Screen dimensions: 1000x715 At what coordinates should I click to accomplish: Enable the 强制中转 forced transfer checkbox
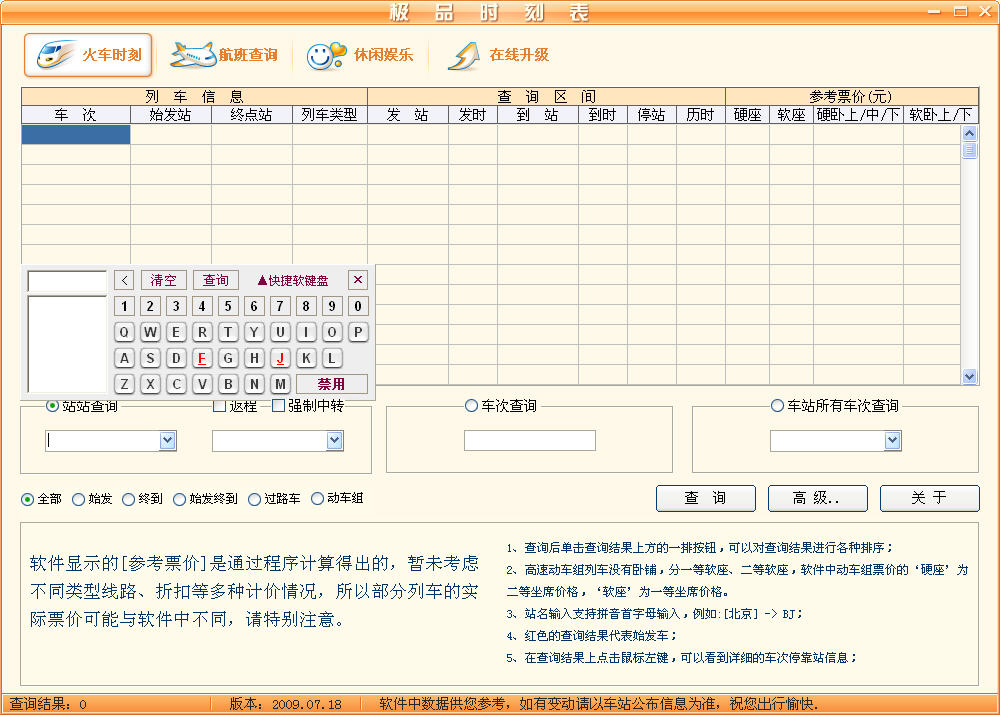point(280,406)
